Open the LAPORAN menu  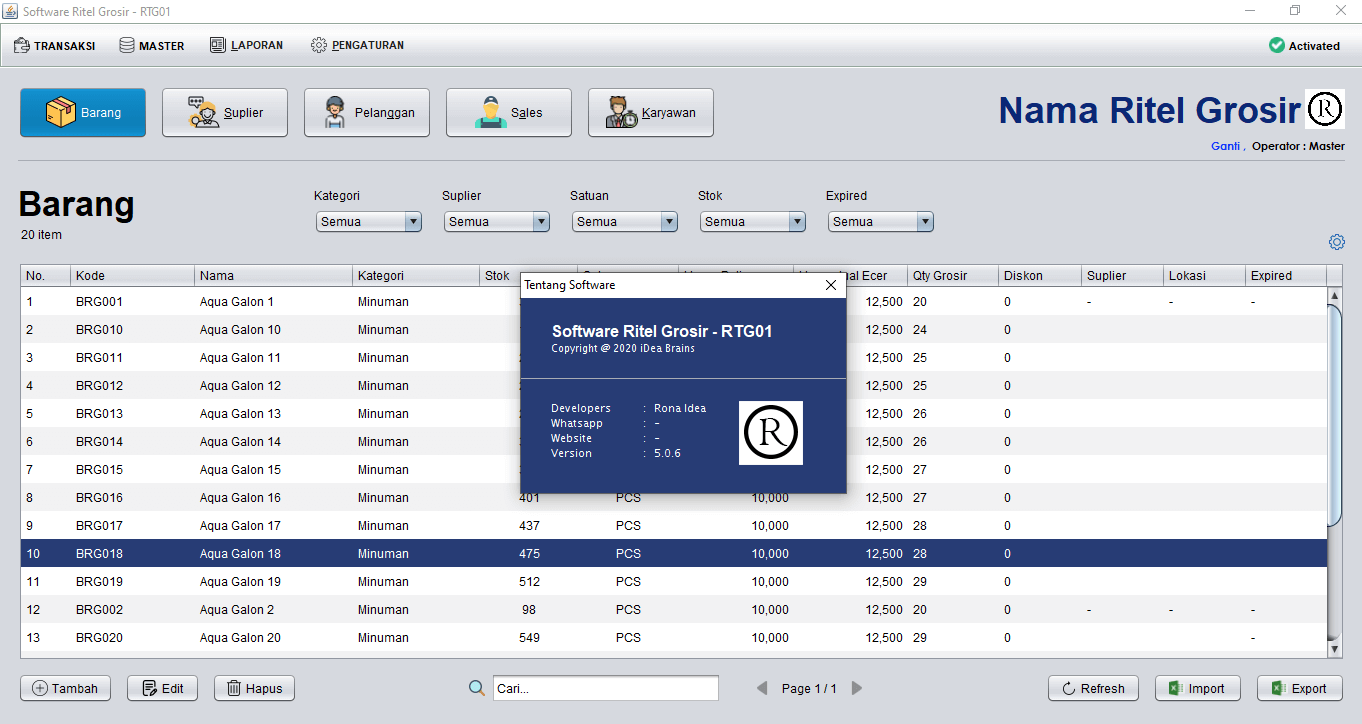coord(247,45)
